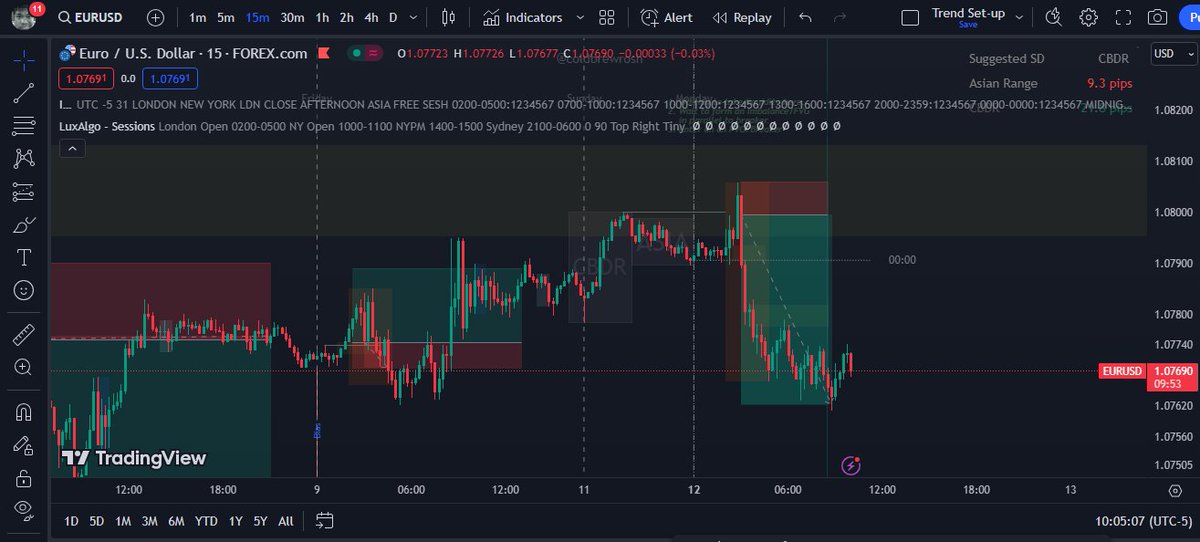Expand the Trend Set-up layout dropdown
Screen dimensions: 1200x542
[x=1019, y=17]
